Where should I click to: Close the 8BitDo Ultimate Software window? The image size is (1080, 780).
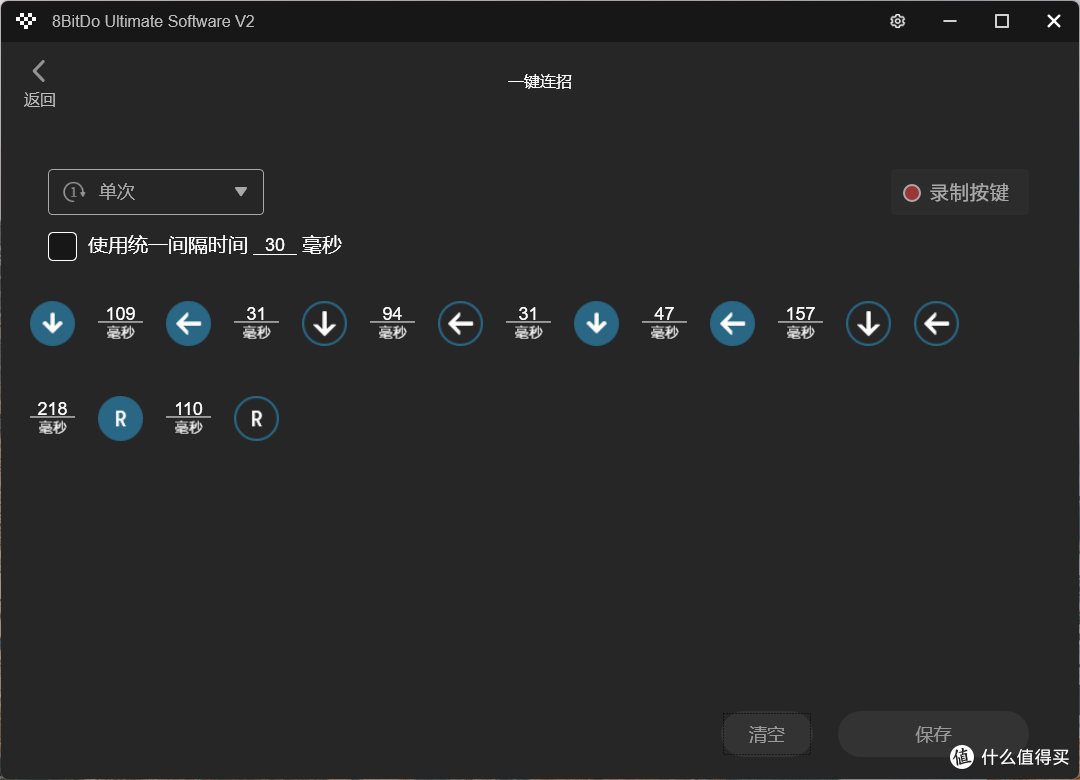click(1053, 21)
